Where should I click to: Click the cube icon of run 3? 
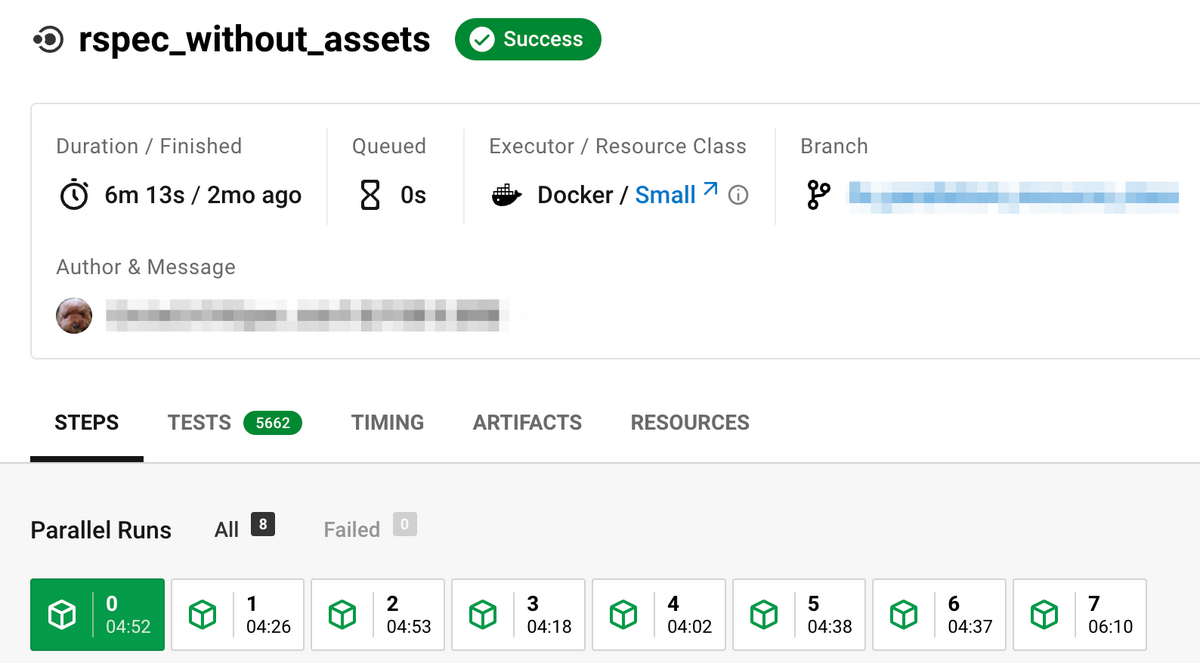click(x=483, y=614)
